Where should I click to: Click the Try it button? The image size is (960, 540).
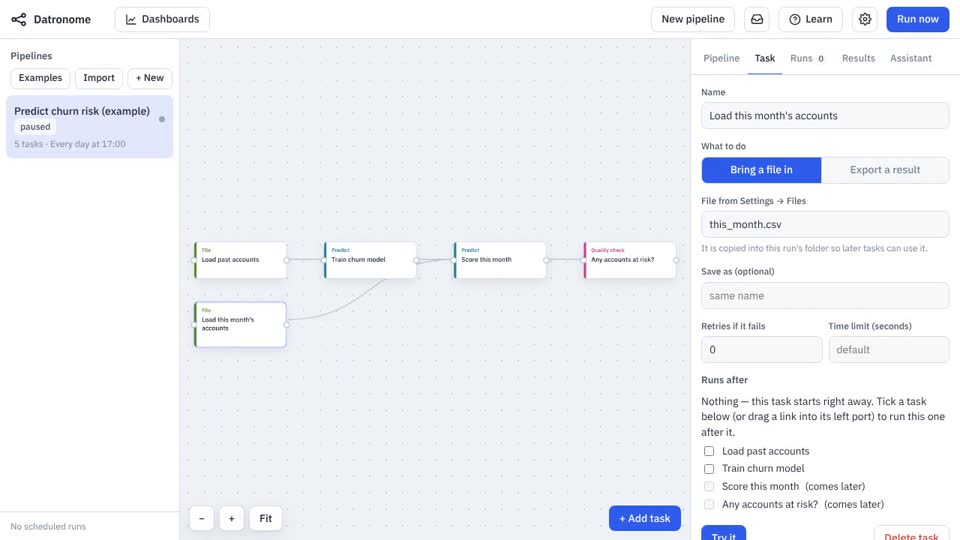click(x=724, y=533)
